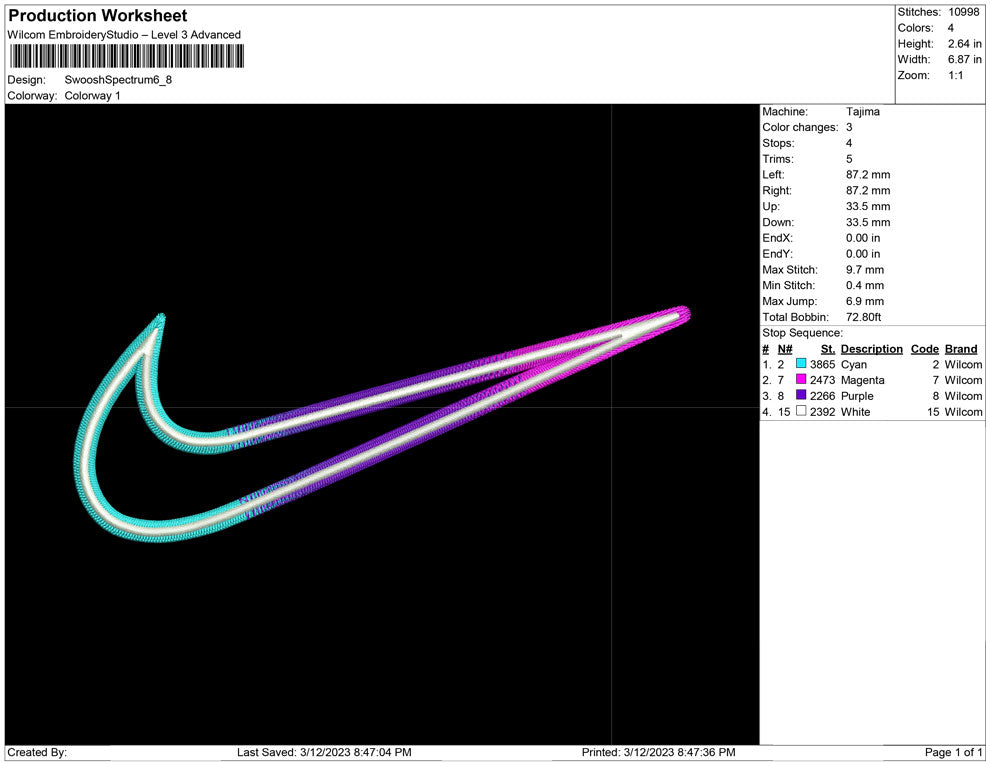Click the barcode under the worksheet title
Image resolution: width=990 pixels, height=762 pixels.
[126, 56]
